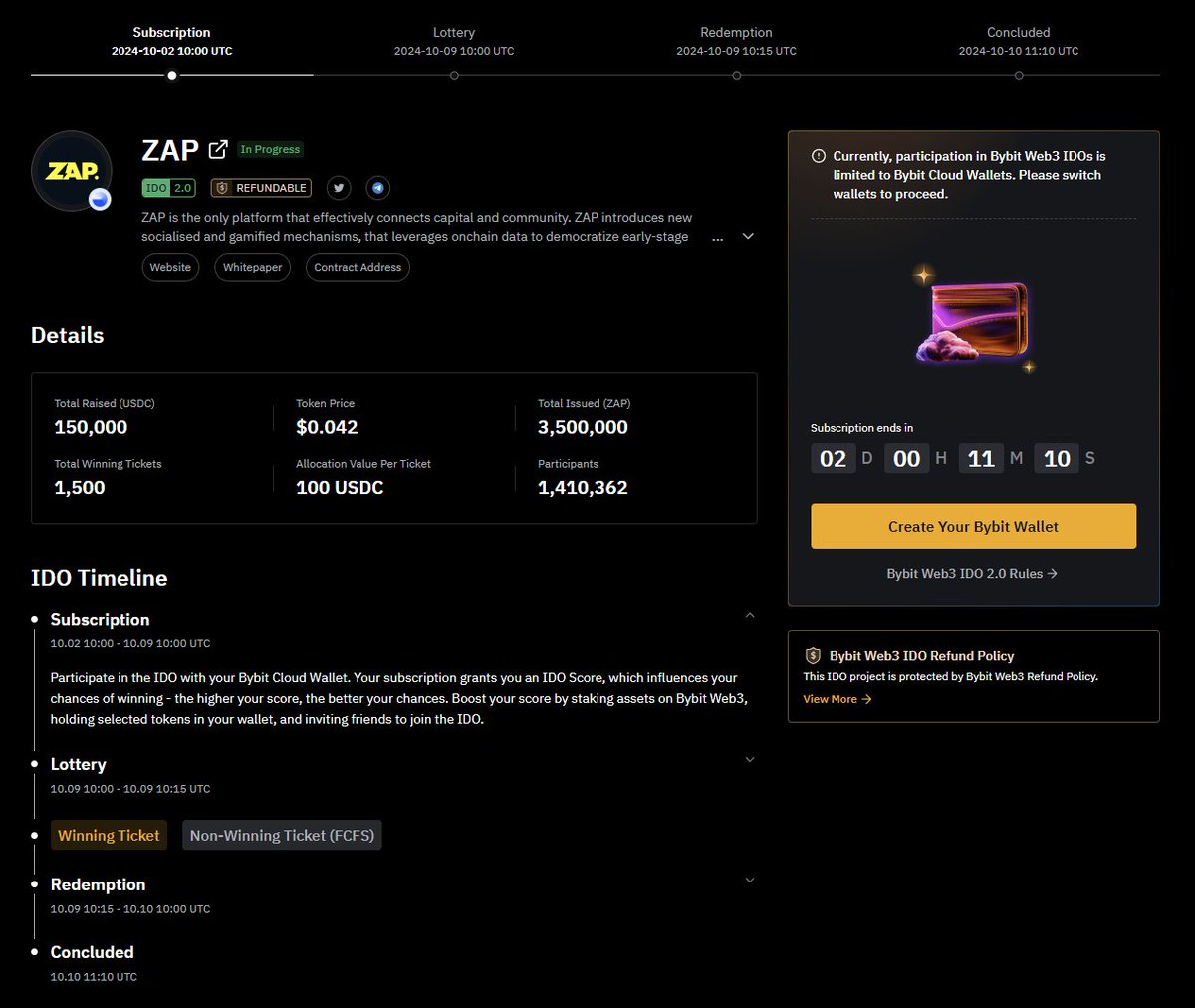
Task: Click the Subscription date 10.02 10:00 - 10.09 10:00 UTC
Action: 130,643
